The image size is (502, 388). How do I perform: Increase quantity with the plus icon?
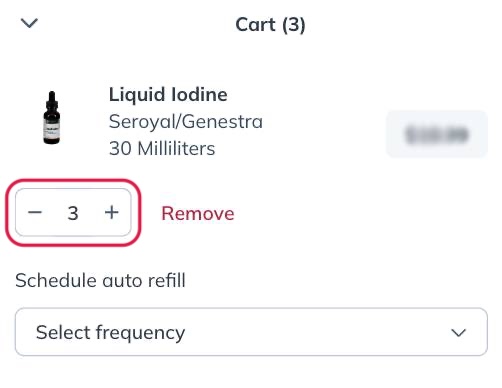[x=112, y=212]
